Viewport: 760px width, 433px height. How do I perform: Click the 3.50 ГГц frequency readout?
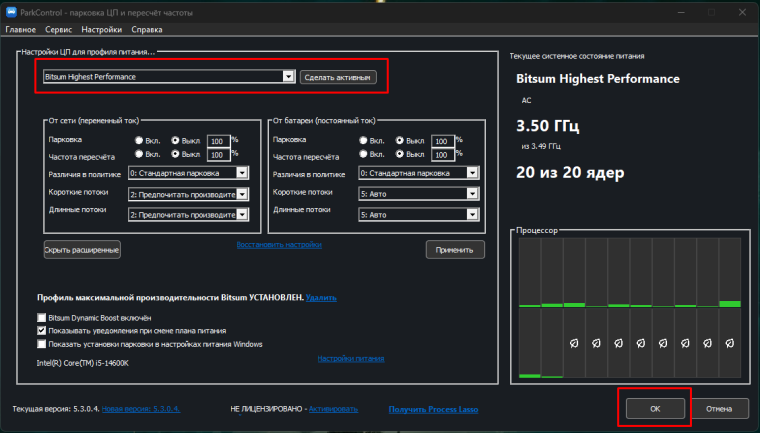[548, 126]
